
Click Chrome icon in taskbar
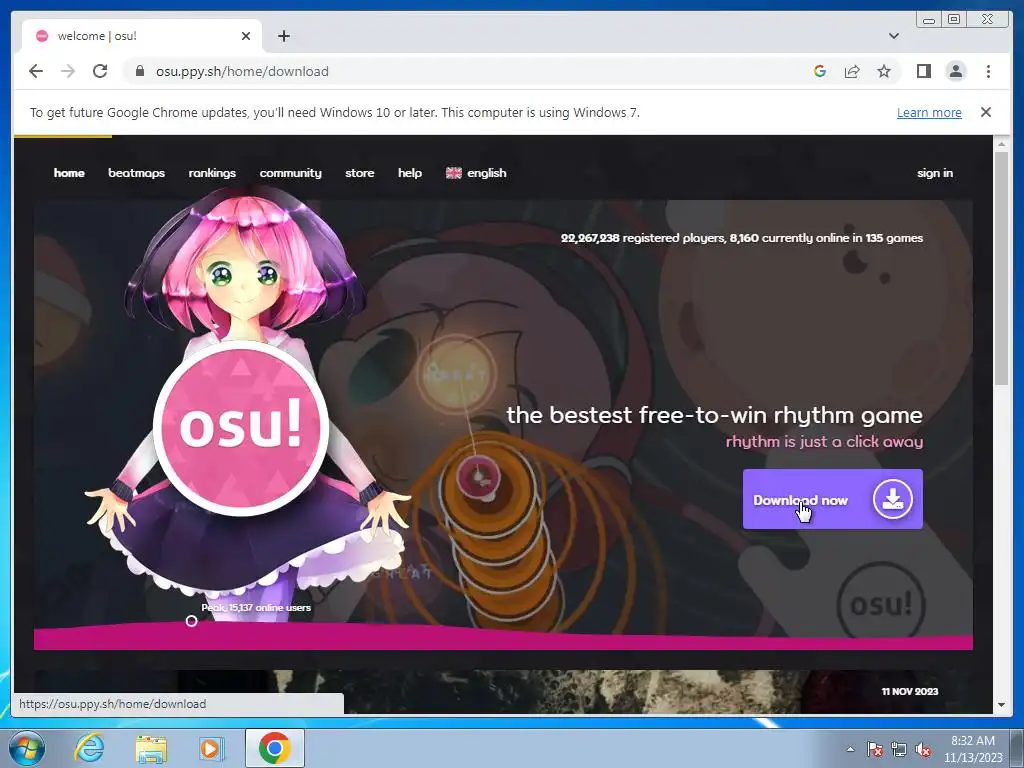tap(274, 748)
